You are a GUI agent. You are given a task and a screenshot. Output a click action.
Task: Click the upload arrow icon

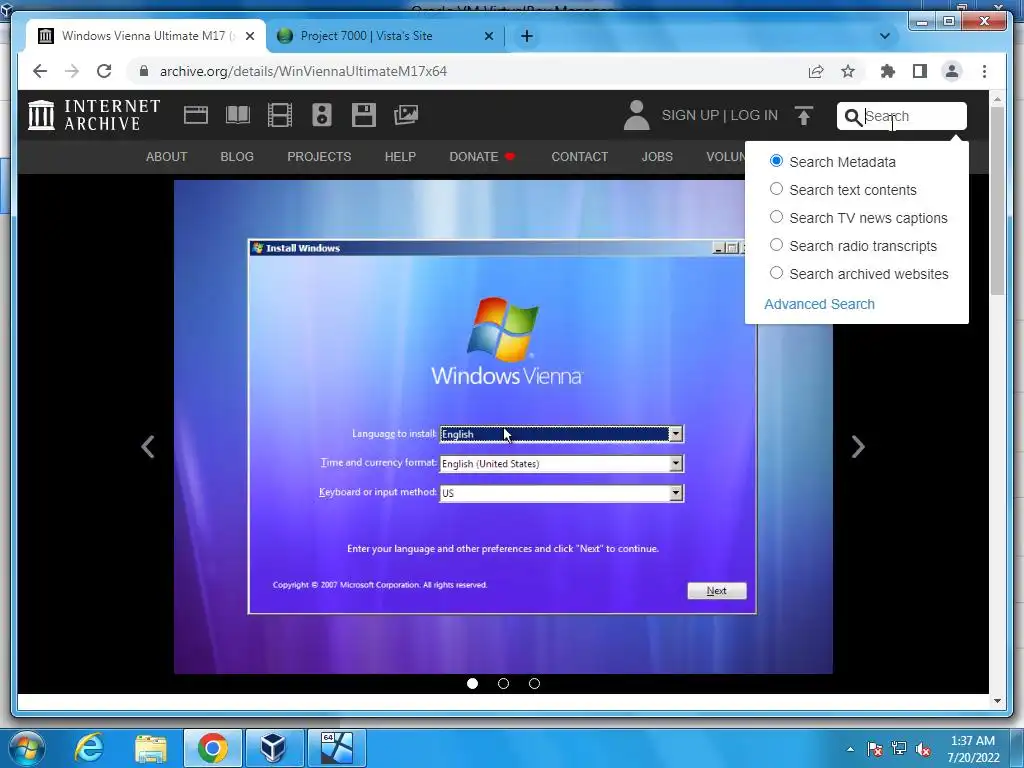[x=804, y=116]
